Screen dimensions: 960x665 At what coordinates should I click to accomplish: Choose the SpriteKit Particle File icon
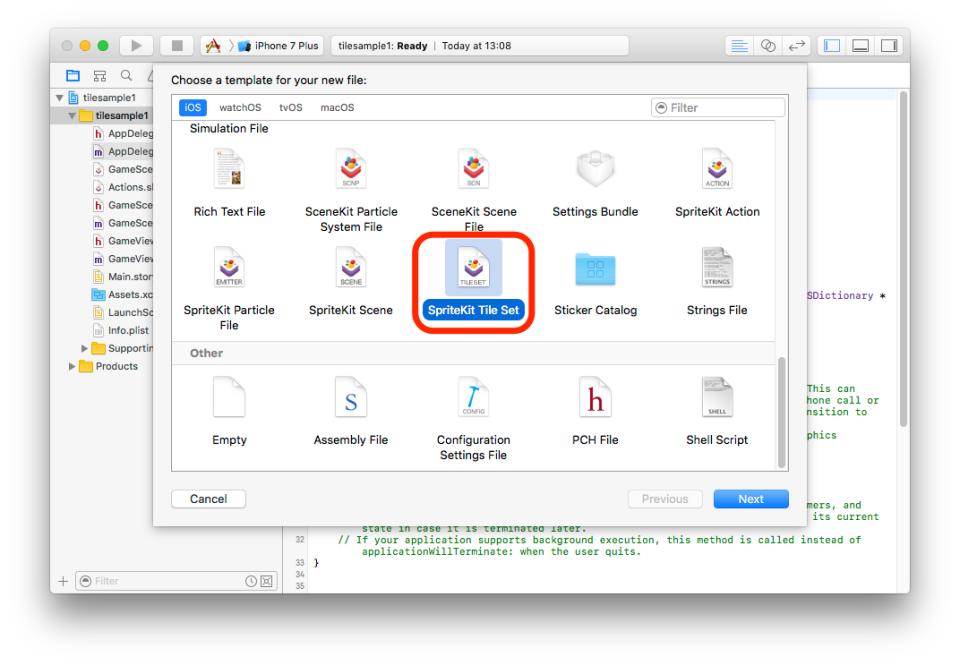(229, 269)
